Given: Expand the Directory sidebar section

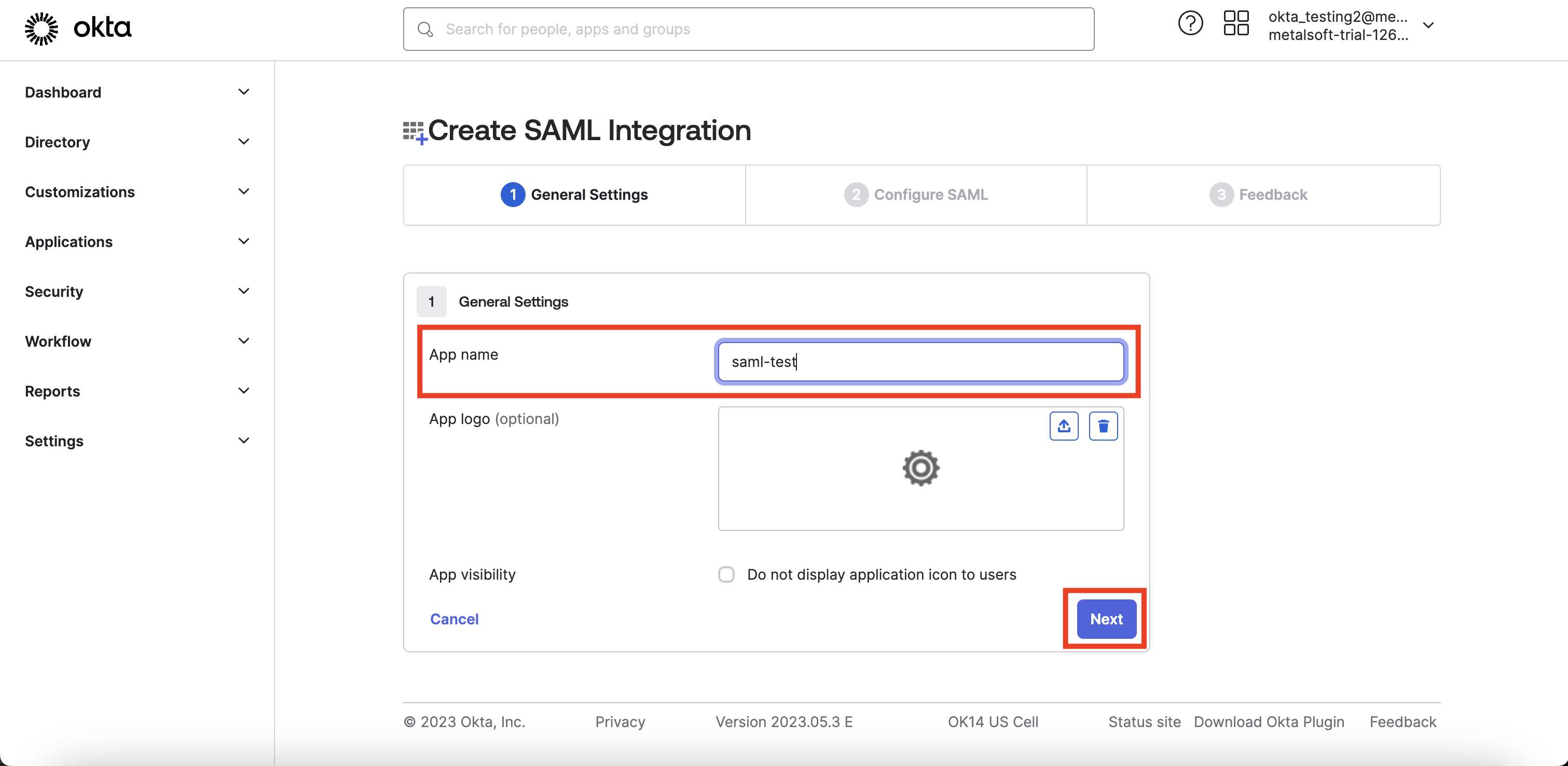Looking at the screenshot, I should coord(243,142).
